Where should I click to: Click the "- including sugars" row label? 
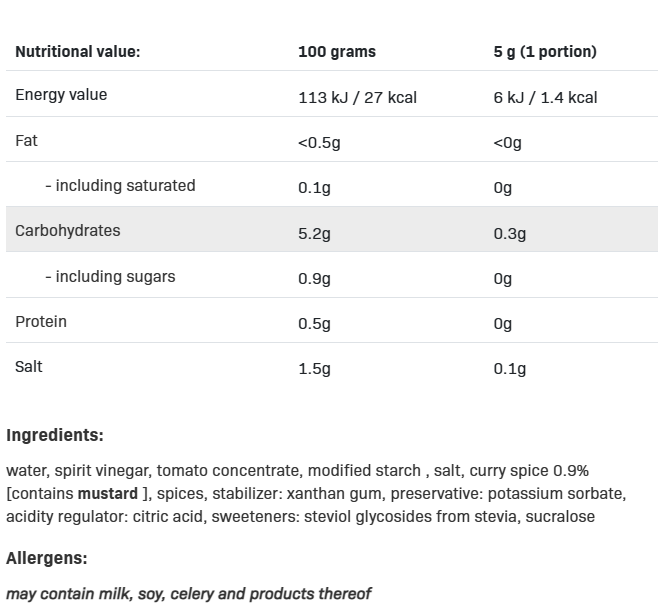110,277
